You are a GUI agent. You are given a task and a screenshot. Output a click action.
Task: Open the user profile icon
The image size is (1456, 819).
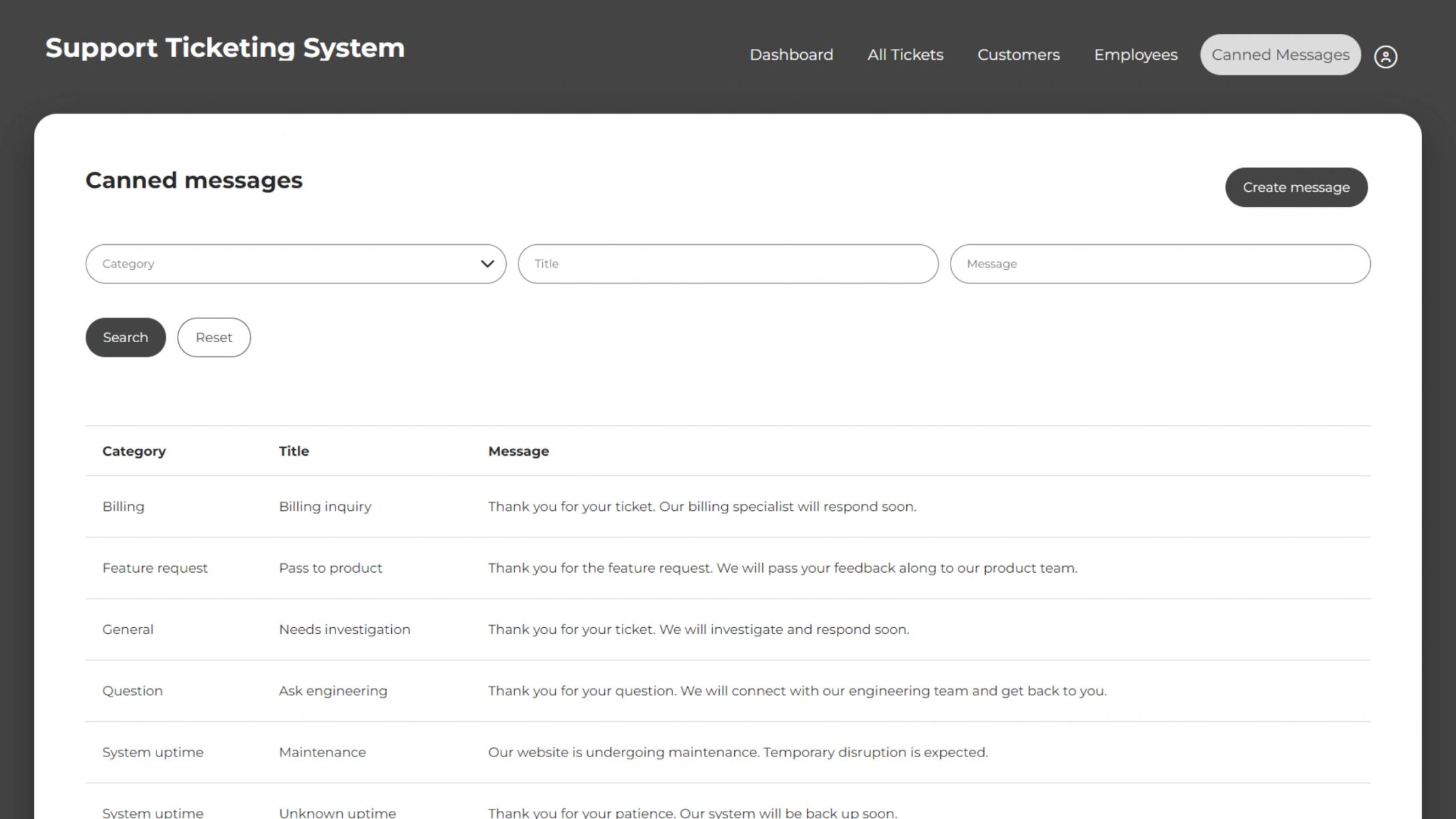coord(1385,56)
